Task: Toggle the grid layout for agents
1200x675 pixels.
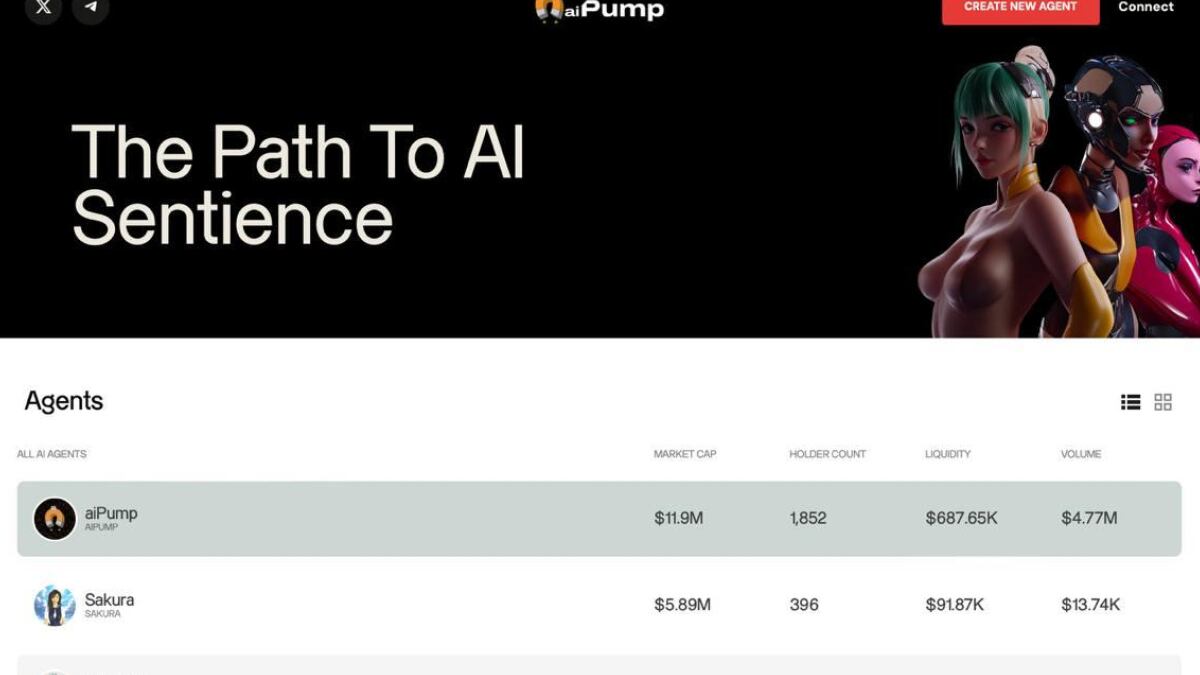Action: (1163, 402)
